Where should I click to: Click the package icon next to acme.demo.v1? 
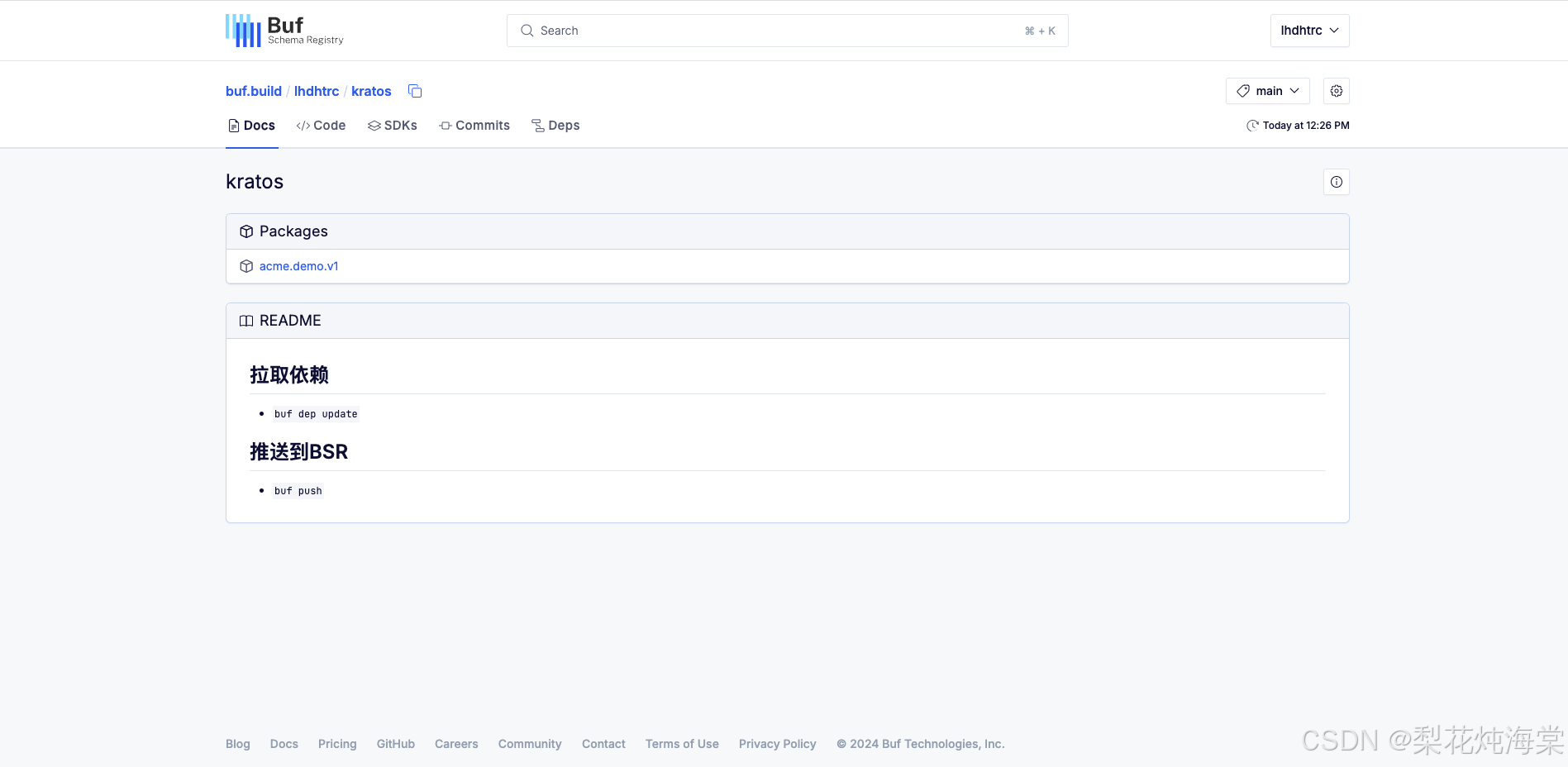click(x=246, y=266)
